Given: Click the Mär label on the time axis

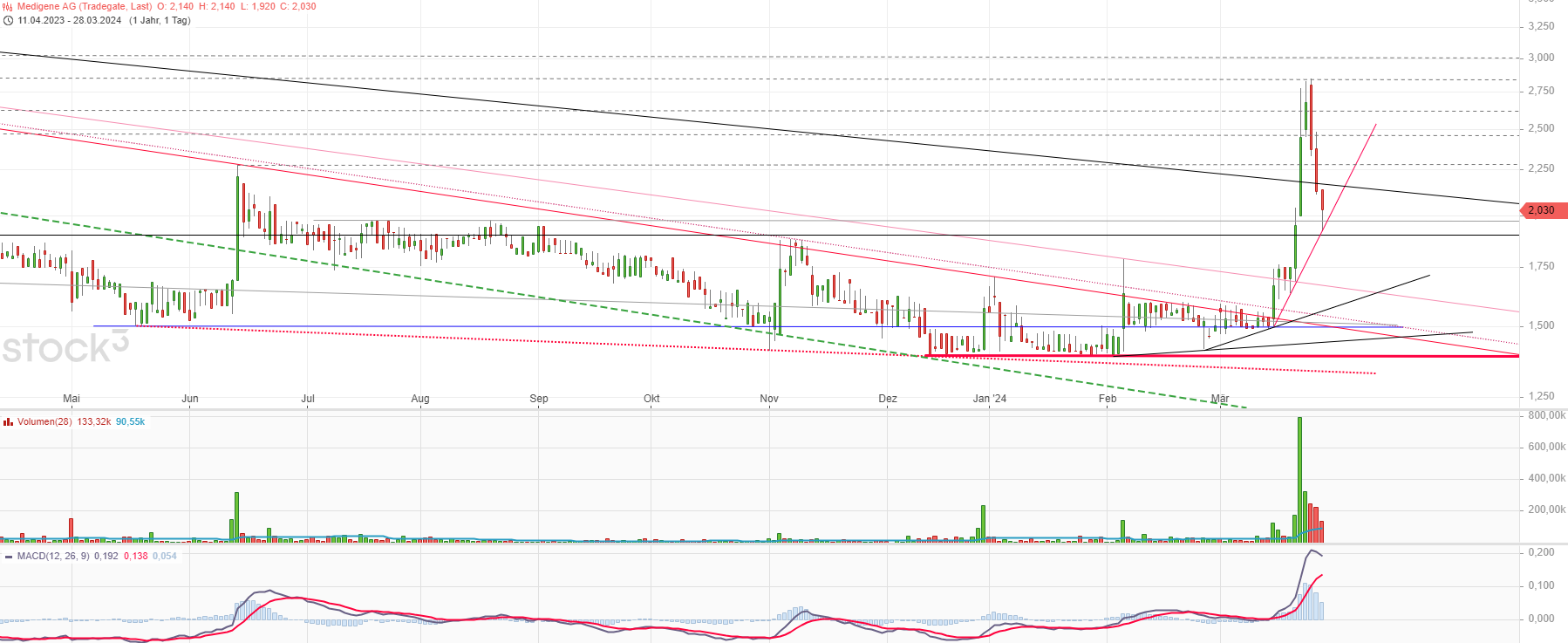Looking at the screenshot, I should [x=1220, y=399].
